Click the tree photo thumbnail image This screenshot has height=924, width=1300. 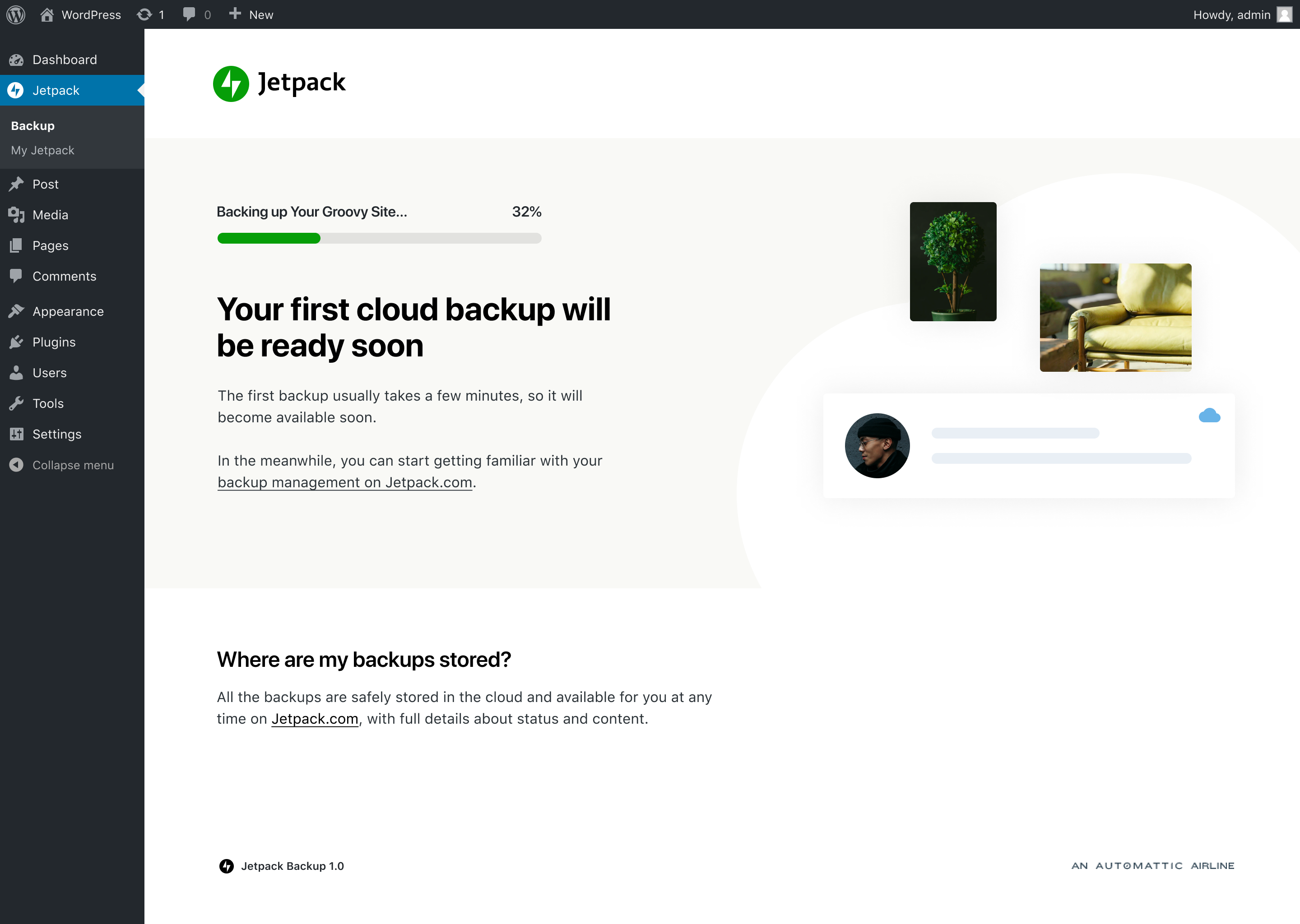(953, 261)
